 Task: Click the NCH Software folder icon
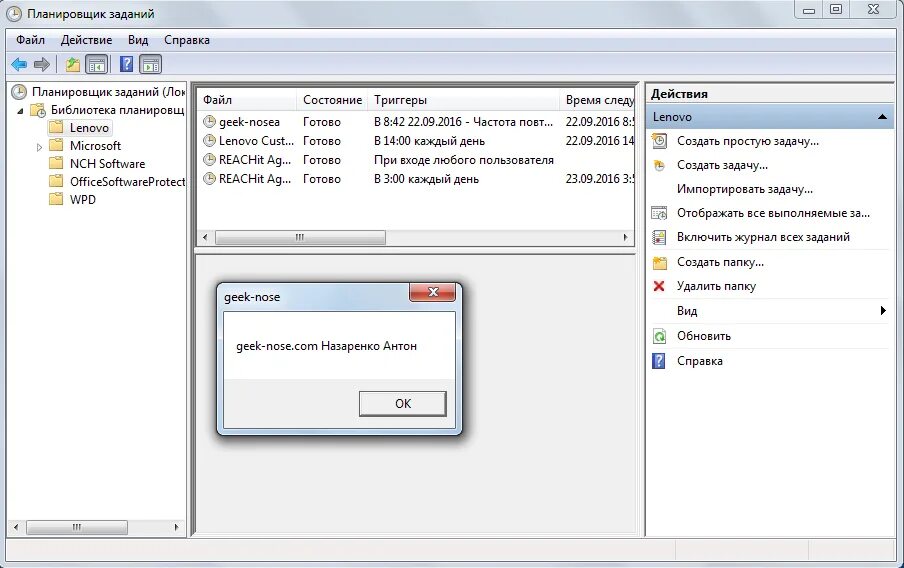[56, 163]
